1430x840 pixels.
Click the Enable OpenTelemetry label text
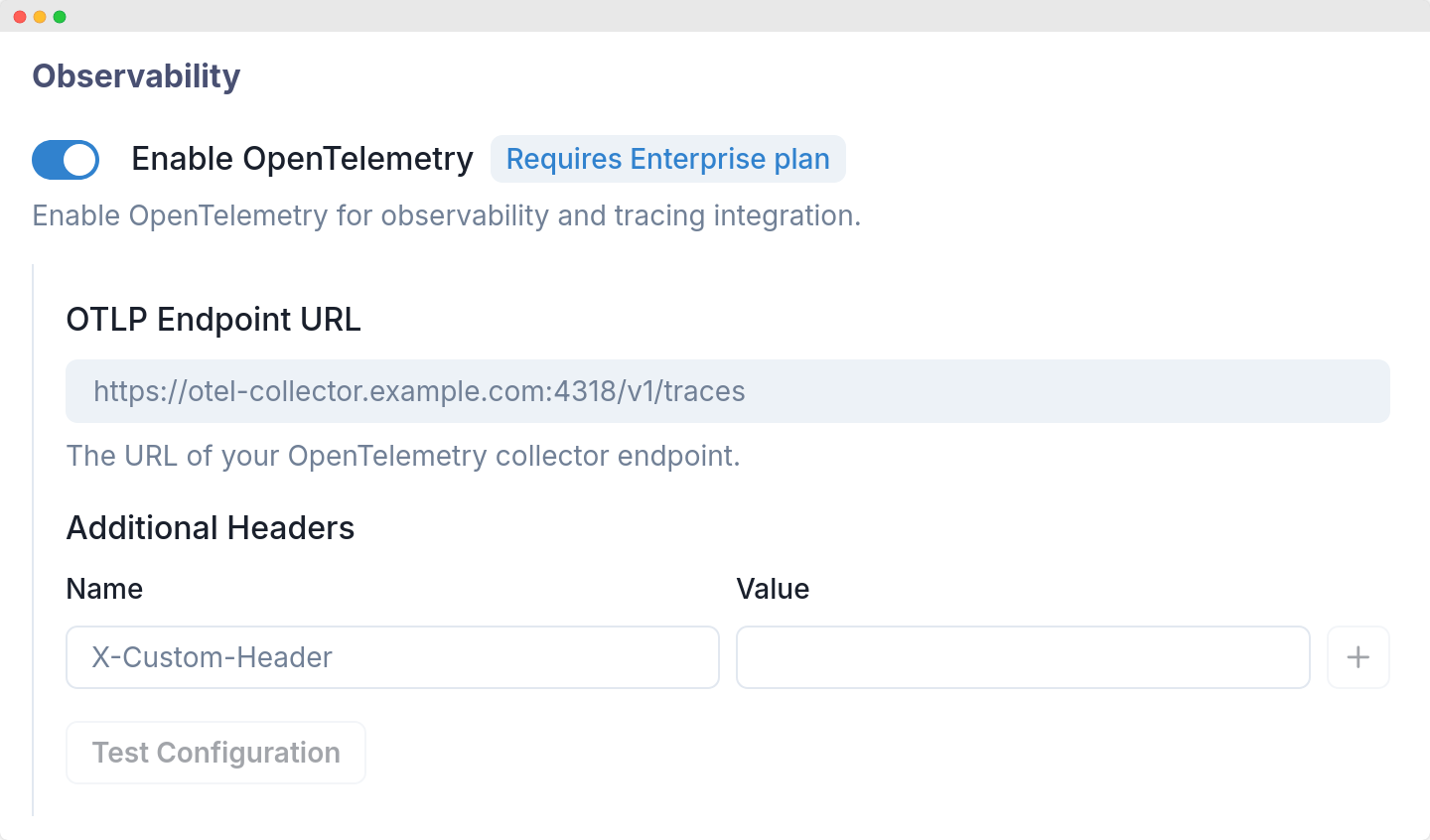302,158
